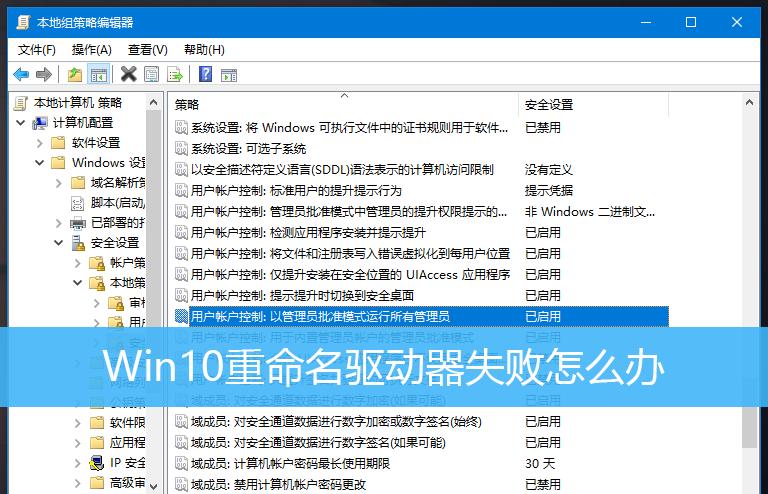
Task: Select 用户帐户控制: 将文件和注册表写入错误虚拟化
Action: pos(350,254)
